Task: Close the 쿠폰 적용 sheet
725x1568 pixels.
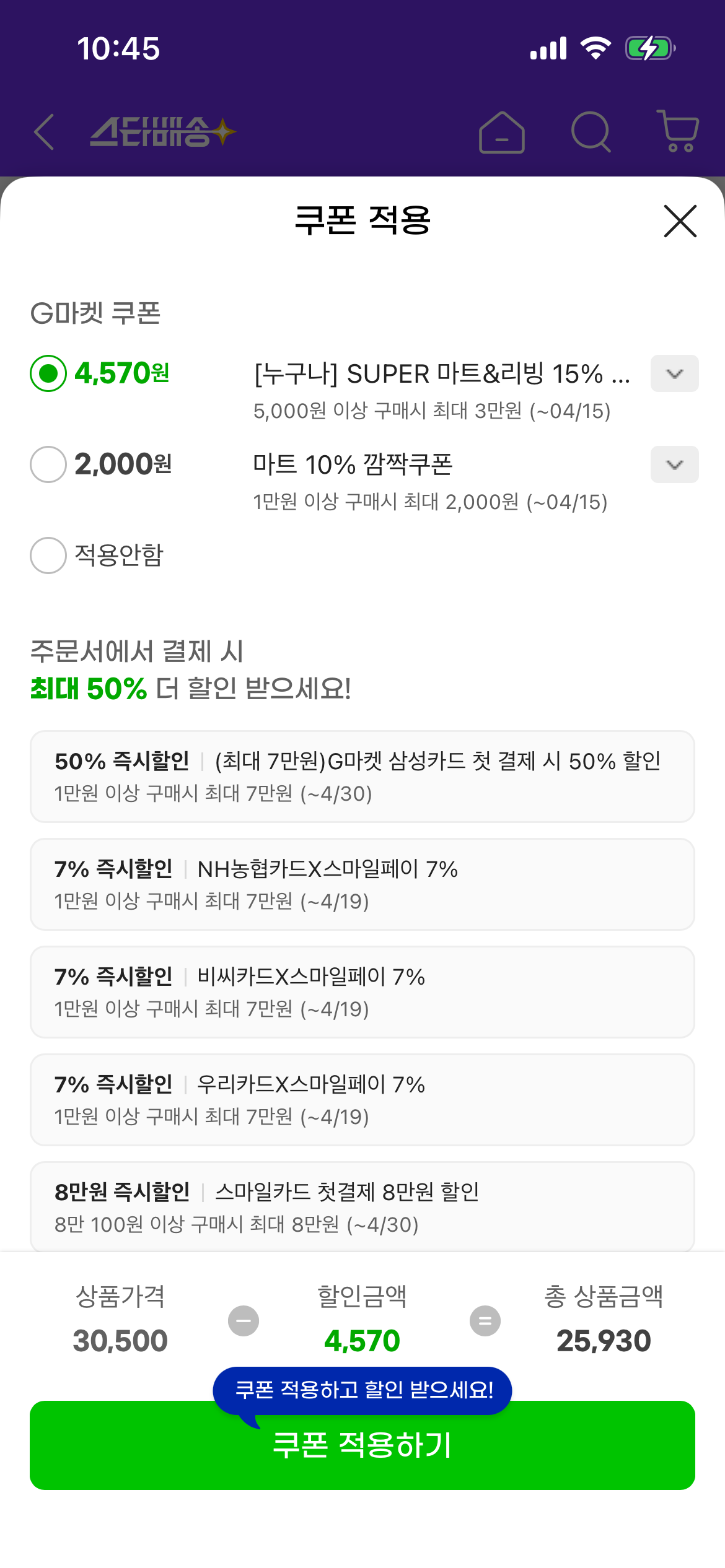Action: click(x=680, y=221)
